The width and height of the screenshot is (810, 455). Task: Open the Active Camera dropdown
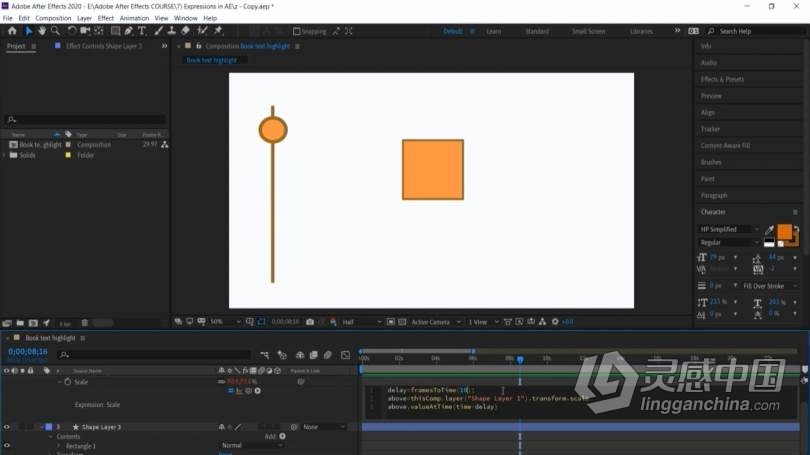pyautogui.click(x=435, y=322)
